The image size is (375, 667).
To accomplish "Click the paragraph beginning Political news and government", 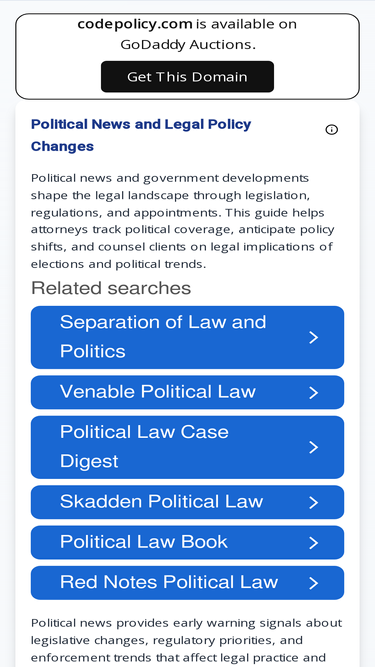I will pyautogui.click(x=183, y=221).
